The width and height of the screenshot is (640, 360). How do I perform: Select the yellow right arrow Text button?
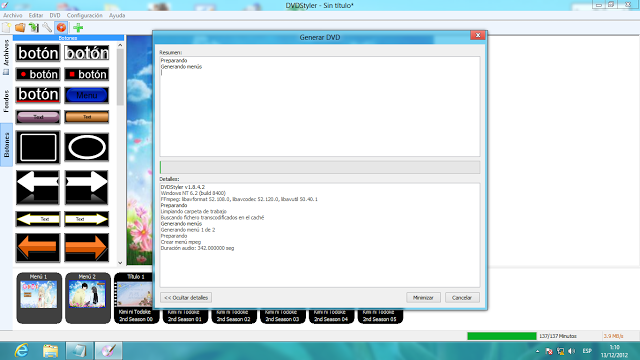pyautogui.click(x=87, y=219)
